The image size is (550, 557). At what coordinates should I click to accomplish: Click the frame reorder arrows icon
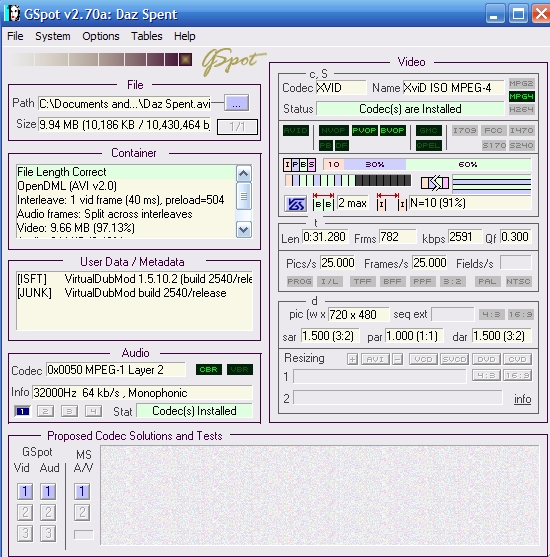coord(435,183)
